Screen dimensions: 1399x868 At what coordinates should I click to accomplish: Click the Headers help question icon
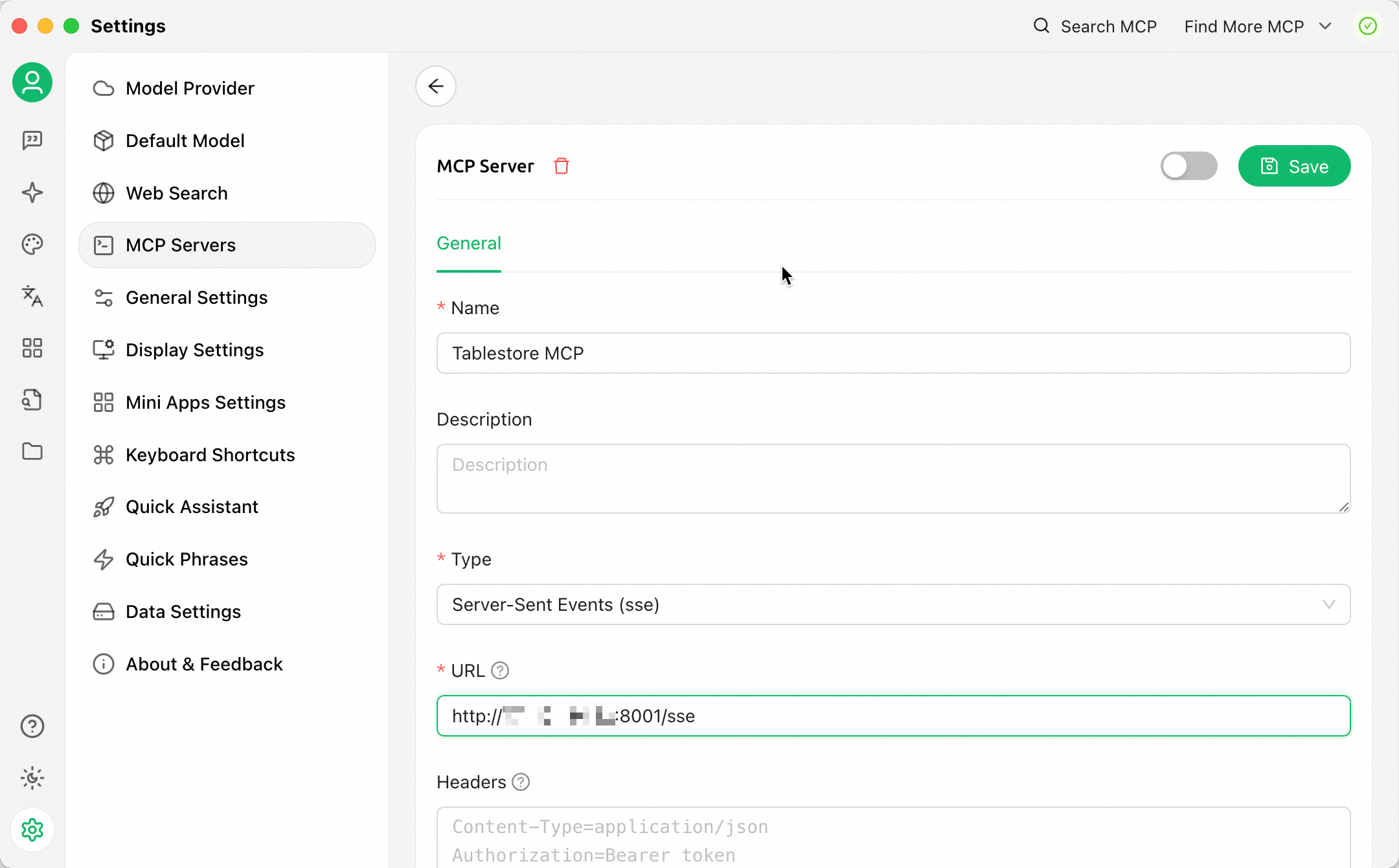pos(521,782)
